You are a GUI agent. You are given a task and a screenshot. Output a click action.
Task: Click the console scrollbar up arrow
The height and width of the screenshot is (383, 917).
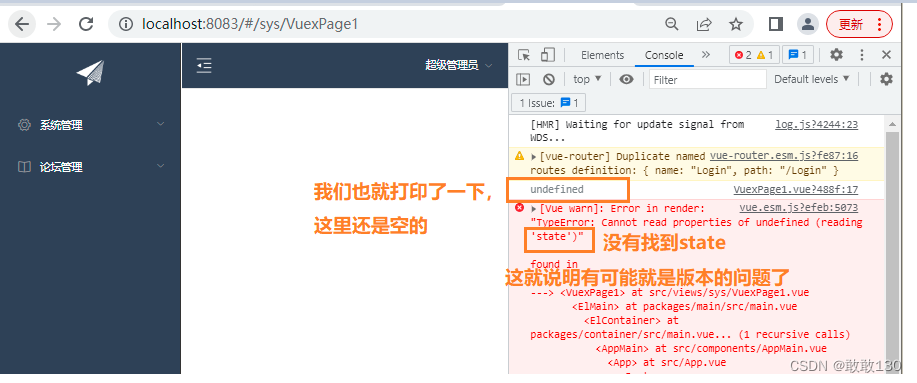coord(892,124)
